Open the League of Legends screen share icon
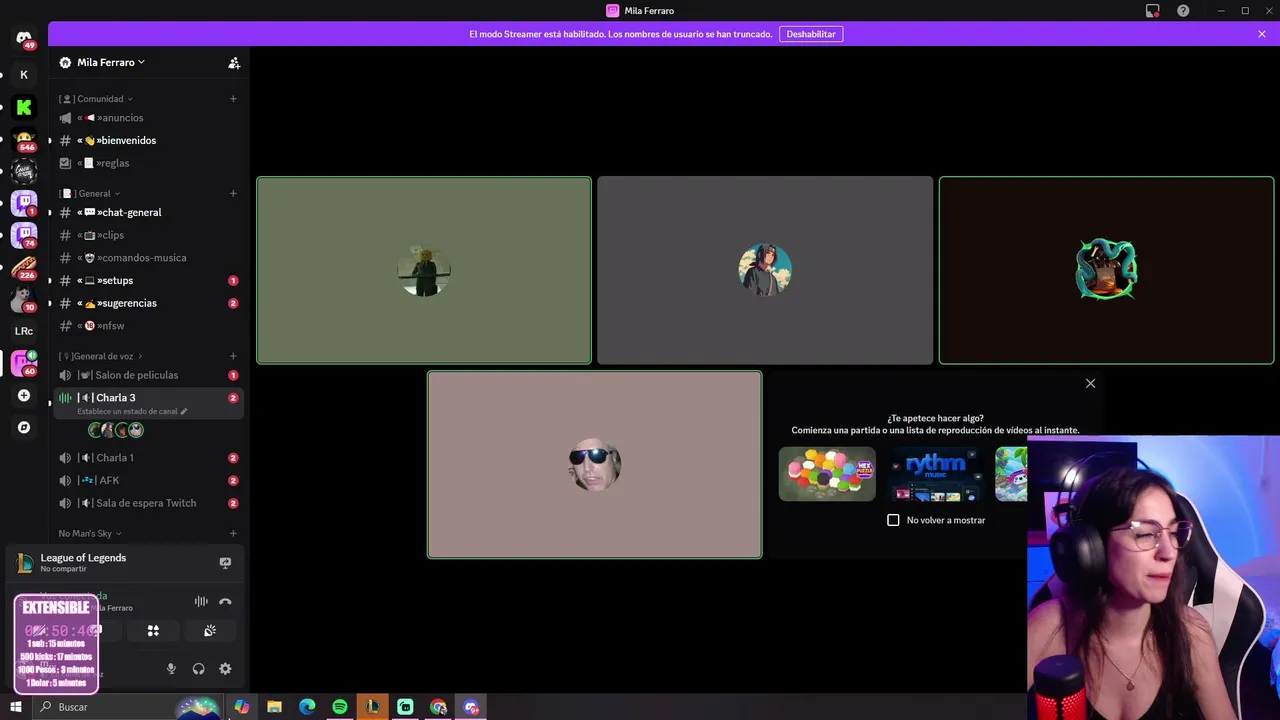The width and height of the screenshot is (1280, 720). 225,563
